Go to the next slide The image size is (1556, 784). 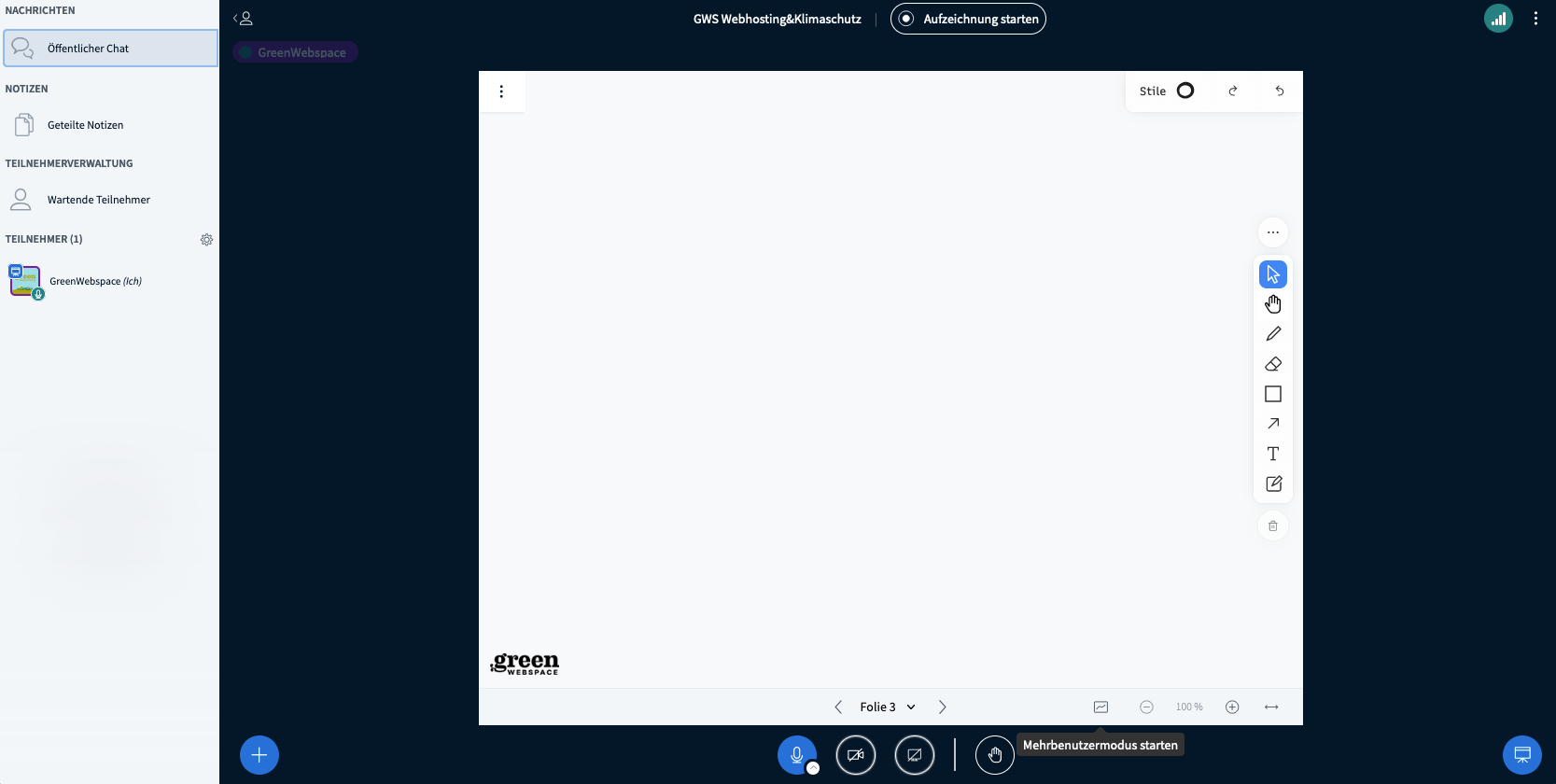click(x=943, y=707)
